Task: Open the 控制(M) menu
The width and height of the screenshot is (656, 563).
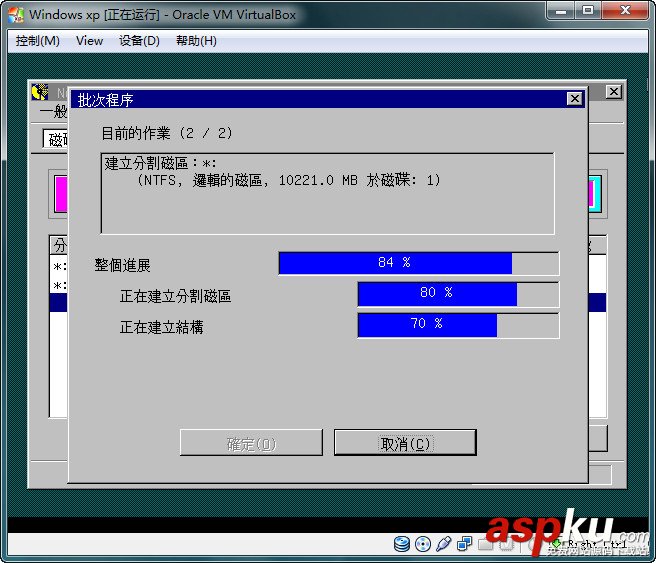Action: 38,41
